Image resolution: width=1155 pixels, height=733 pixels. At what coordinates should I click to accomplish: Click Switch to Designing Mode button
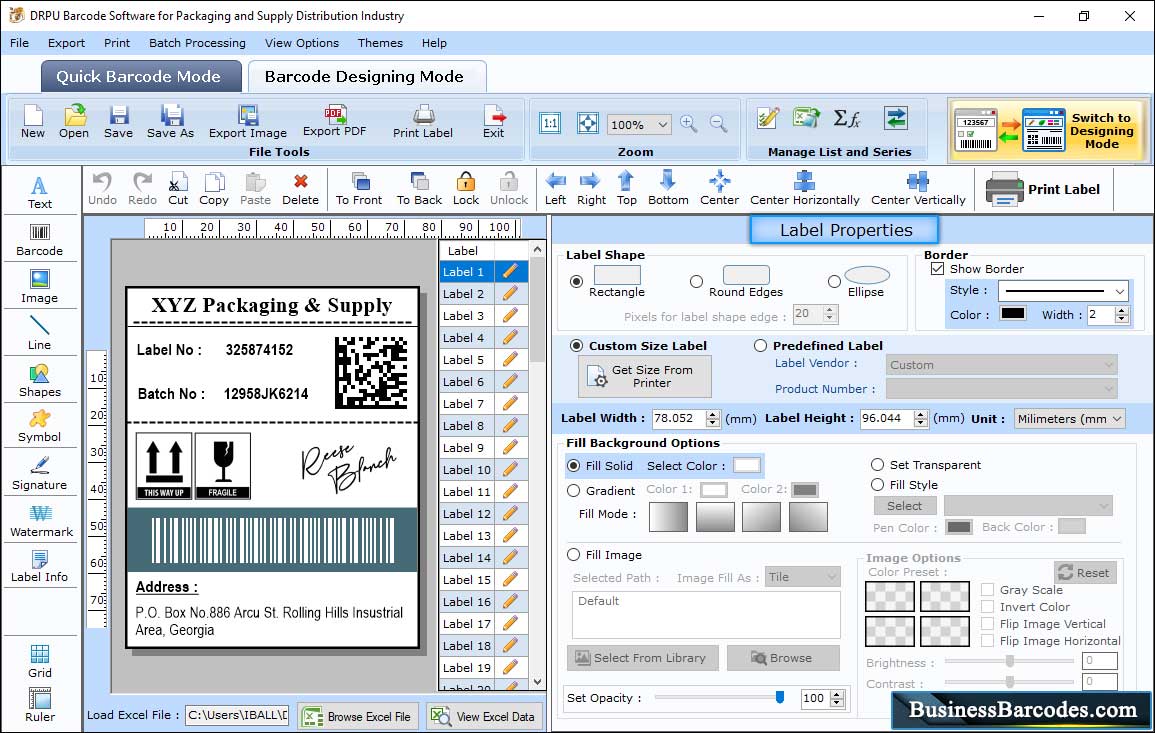[x=1048, y=130]
